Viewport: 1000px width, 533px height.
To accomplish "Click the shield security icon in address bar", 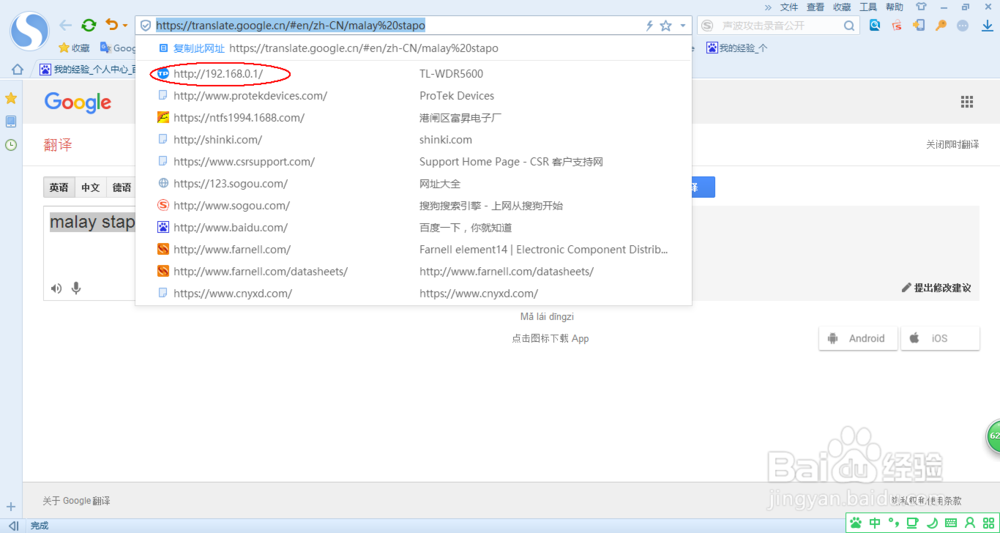I will tap(145, 26).
